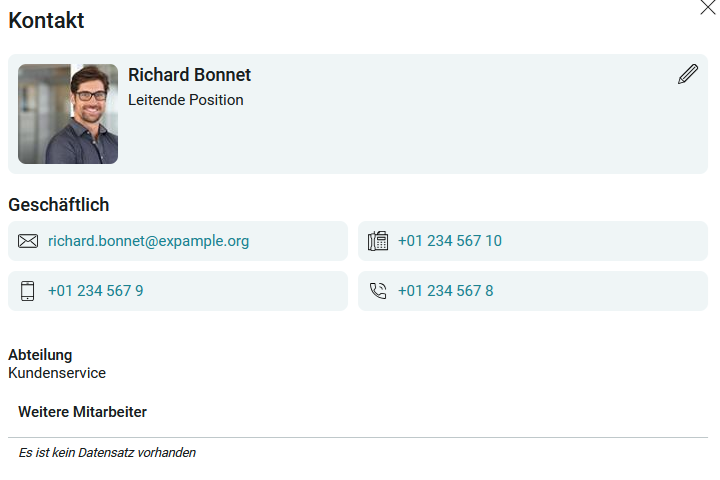Click the Abteilung label
The image size is (720, 480).
40,355
